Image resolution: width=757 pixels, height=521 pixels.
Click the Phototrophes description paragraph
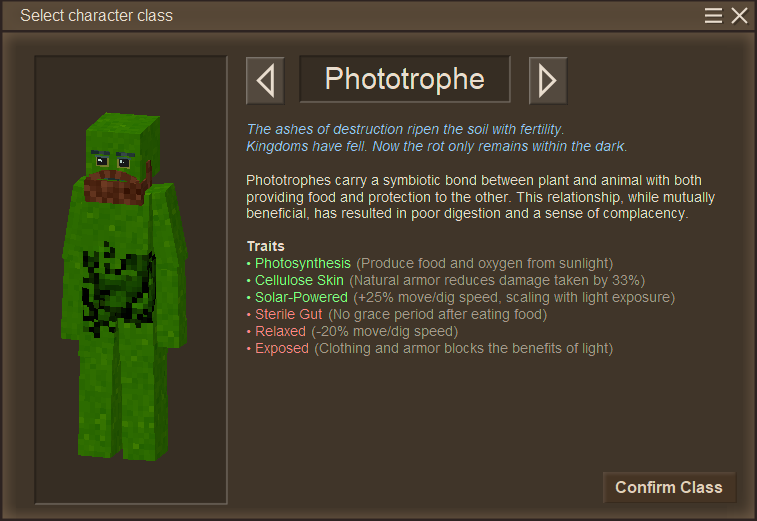[x=480, y=197]
